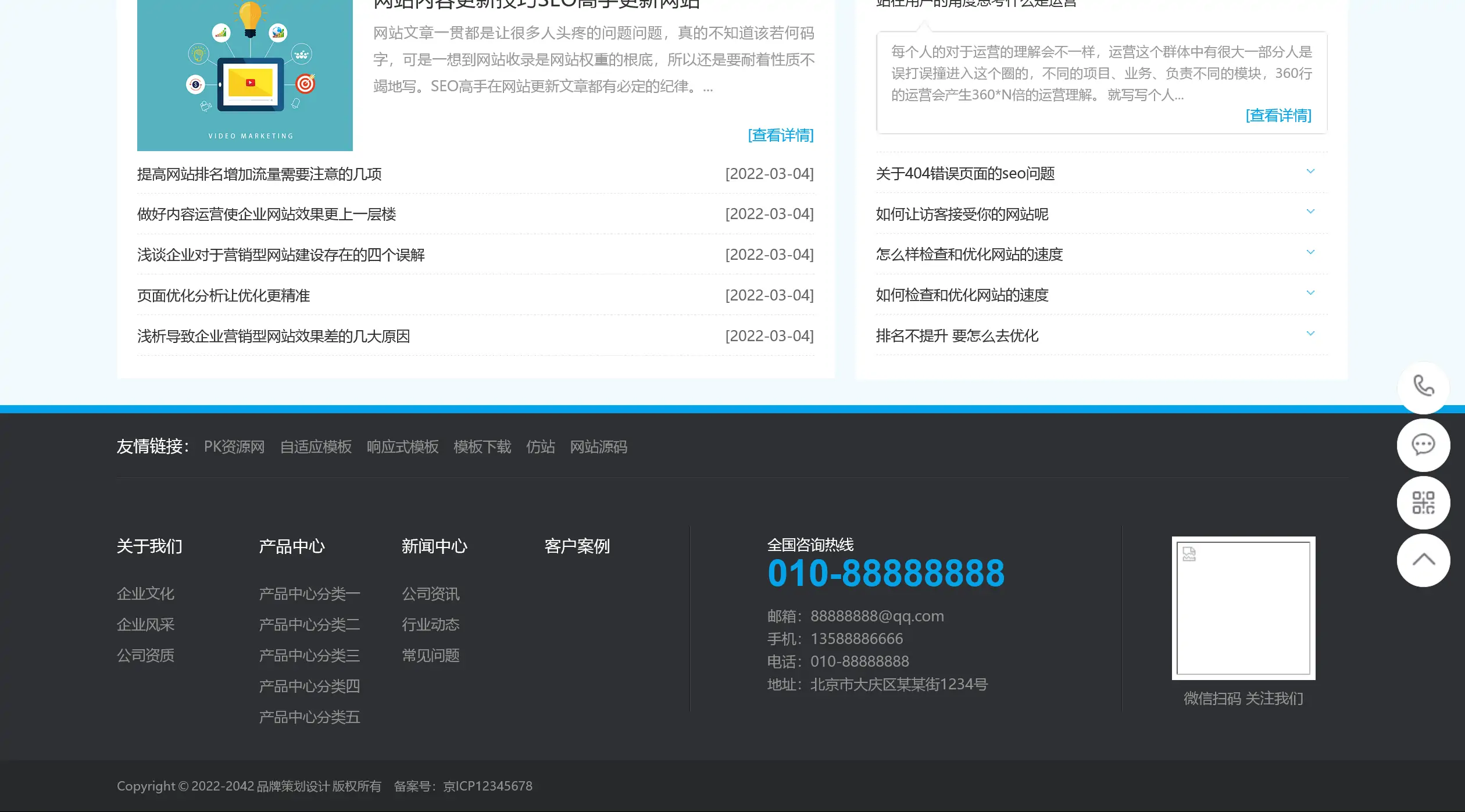Screen dimensions: 1465x812
Task: Open 提高网站排名增加流量需要注意的几项 article
Action: coord(259,174)
